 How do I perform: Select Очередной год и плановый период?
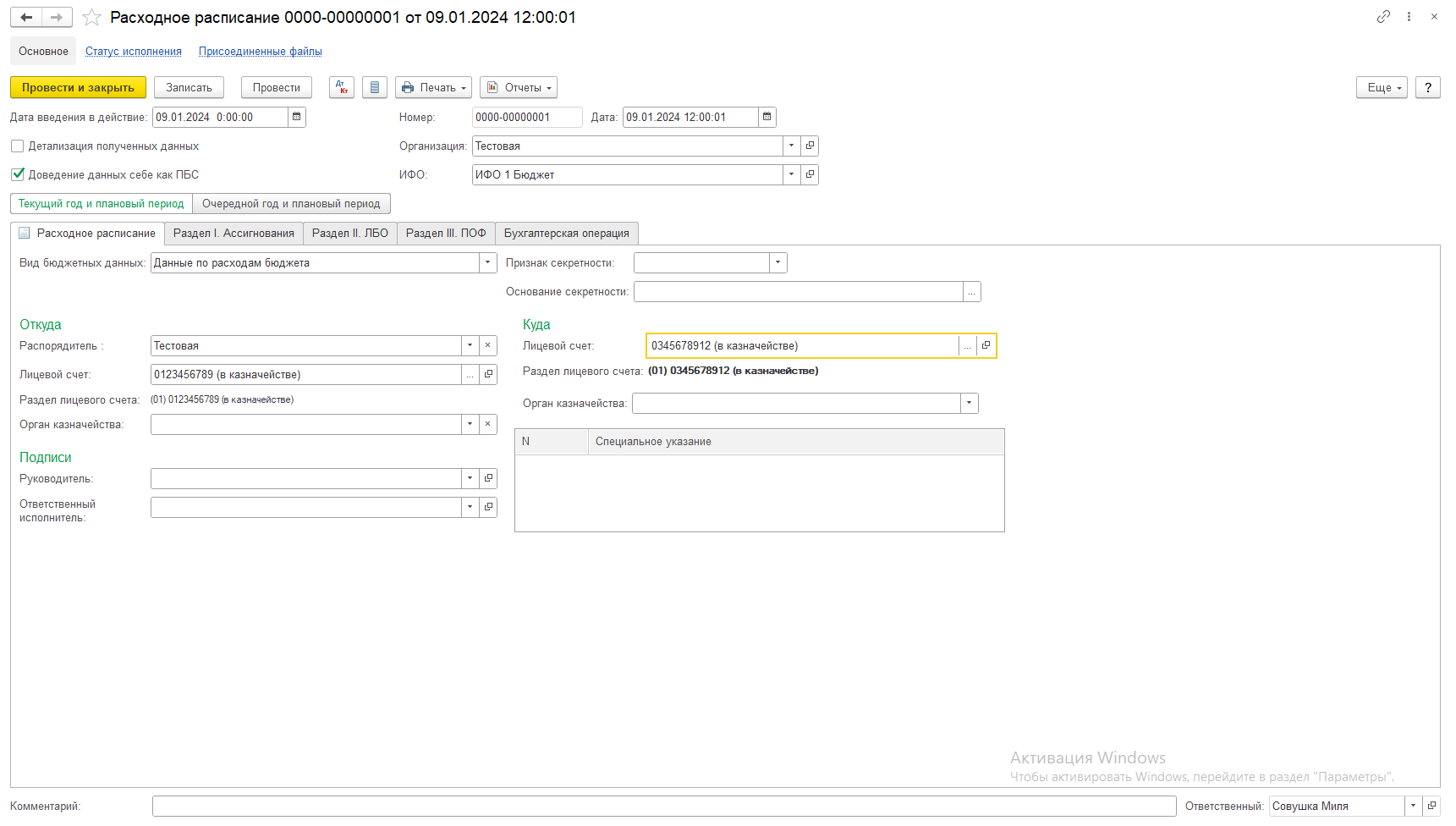click(291, 203)
